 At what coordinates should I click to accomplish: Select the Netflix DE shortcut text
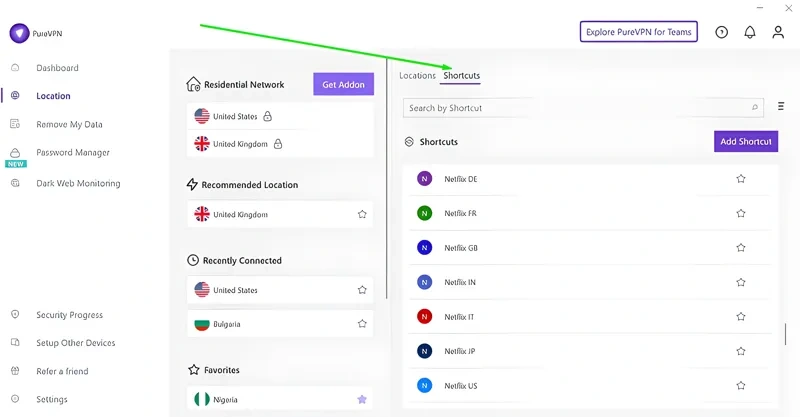[x=461, y=179]
